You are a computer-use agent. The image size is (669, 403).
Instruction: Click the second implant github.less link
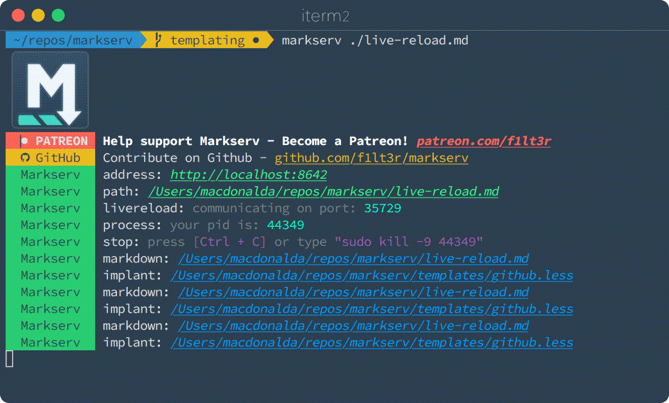pyautogui.click(x=372, y=309)
